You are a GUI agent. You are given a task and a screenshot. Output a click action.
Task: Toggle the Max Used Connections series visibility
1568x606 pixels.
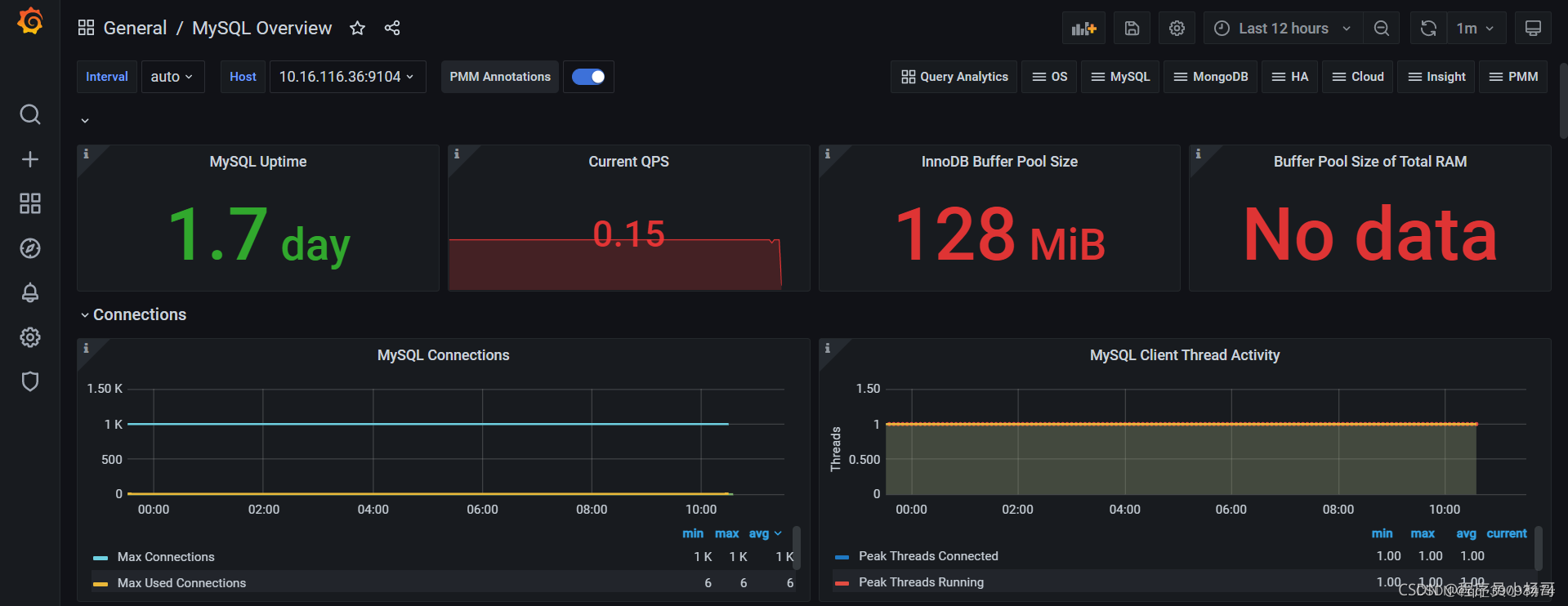point(181,583)
